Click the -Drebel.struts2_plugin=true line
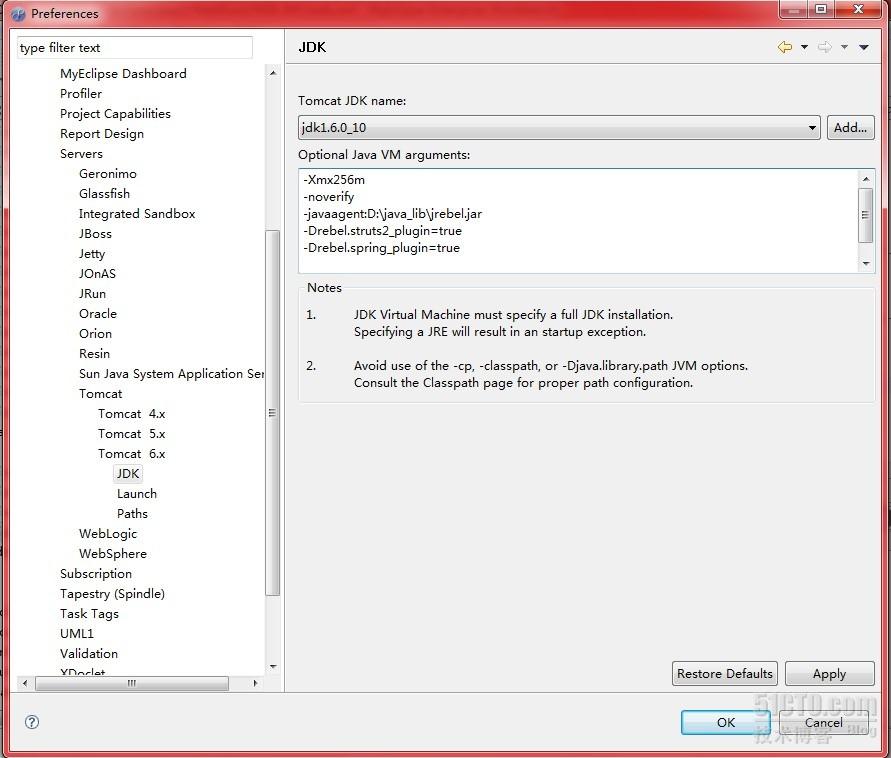891x758 pixels. [382, 231]
